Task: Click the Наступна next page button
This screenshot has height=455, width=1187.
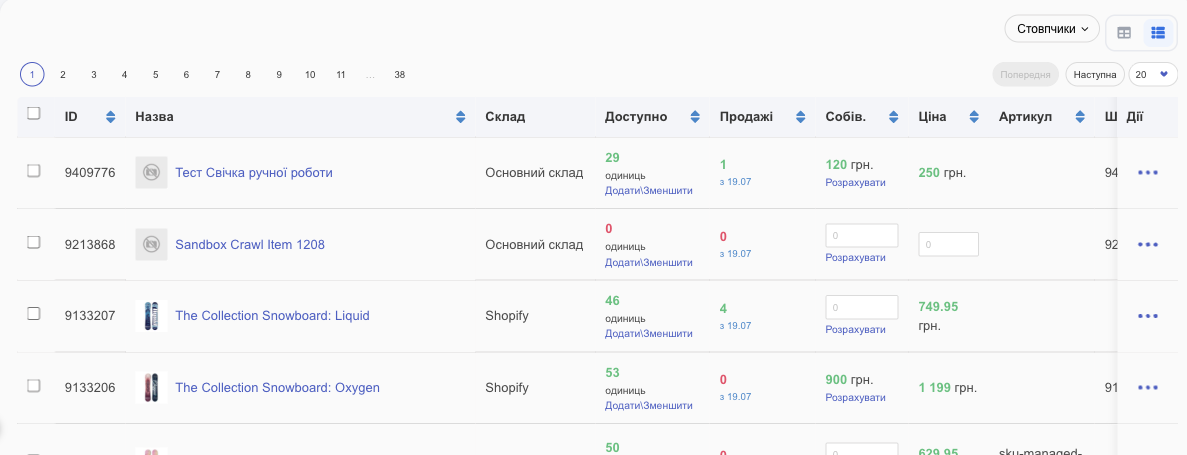Action: click(1095, 75)
